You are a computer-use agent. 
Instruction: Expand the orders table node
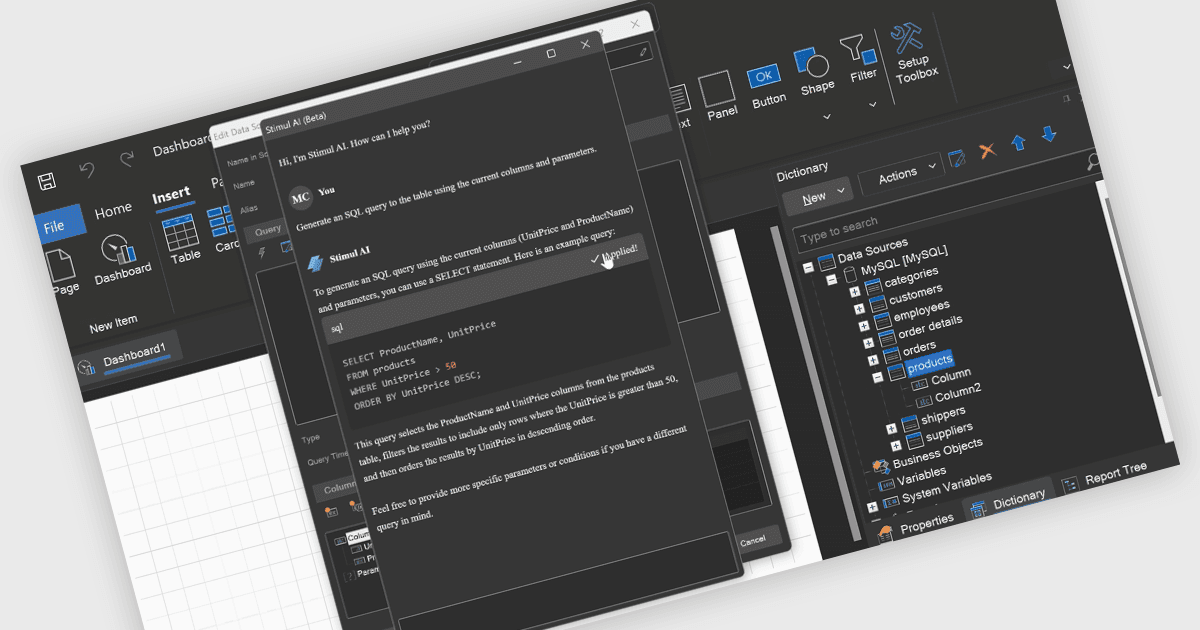(x=872, y=359)
